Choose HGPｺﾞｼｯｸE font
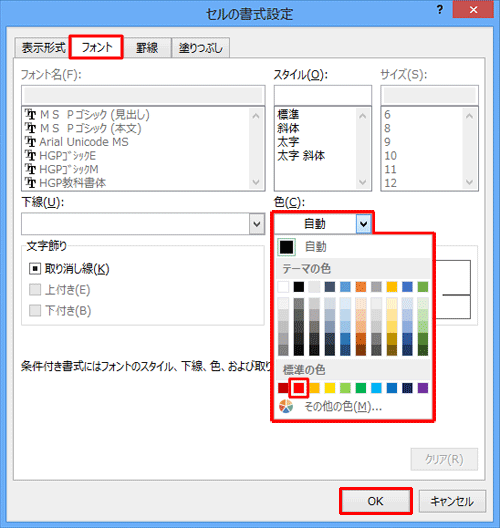Image resolution: width=500 pixels, height=528 pixels. [67, 156]
